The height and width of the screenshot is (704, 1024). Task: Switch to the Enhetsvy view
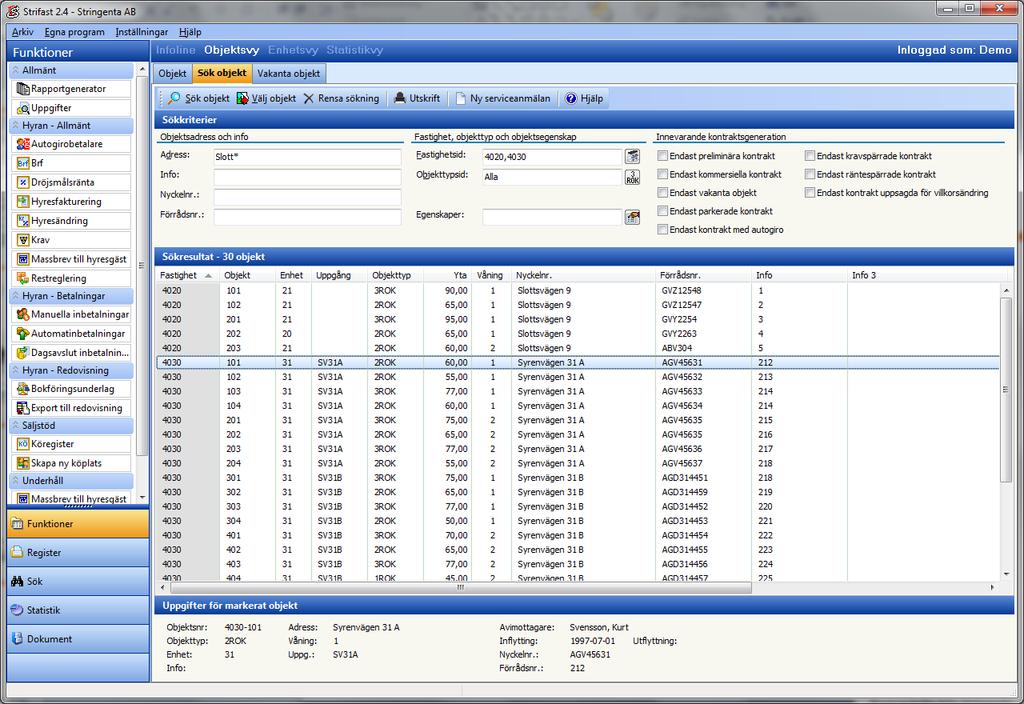pyautogui.click(x=293, y=50)
